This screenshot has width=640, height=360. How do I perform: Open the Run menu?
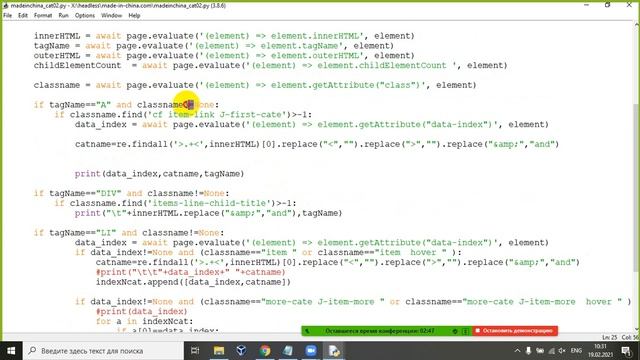[x=63, y=16]
